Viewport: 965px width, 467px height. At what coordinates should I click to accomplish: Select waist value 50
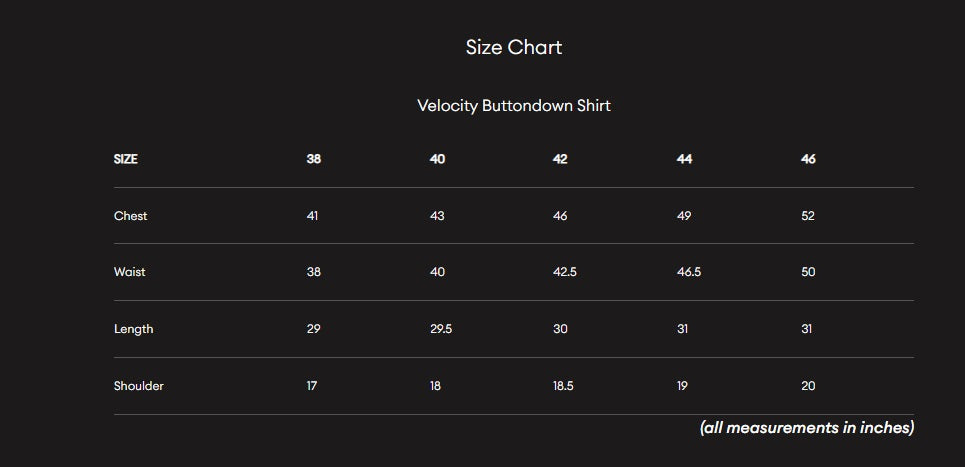tap(808, 272)
